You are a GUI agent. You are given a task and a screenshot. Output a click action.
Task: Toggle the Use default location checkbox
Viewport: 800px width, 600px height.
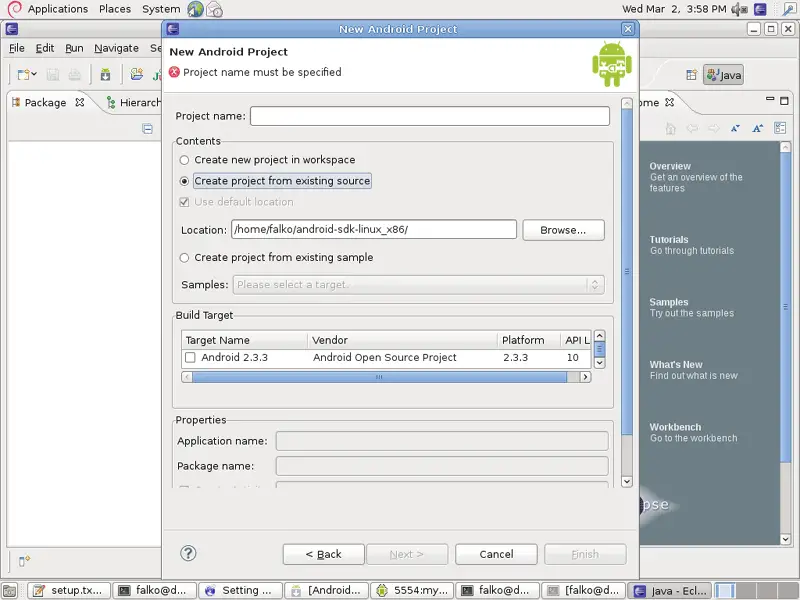point(185,202)
